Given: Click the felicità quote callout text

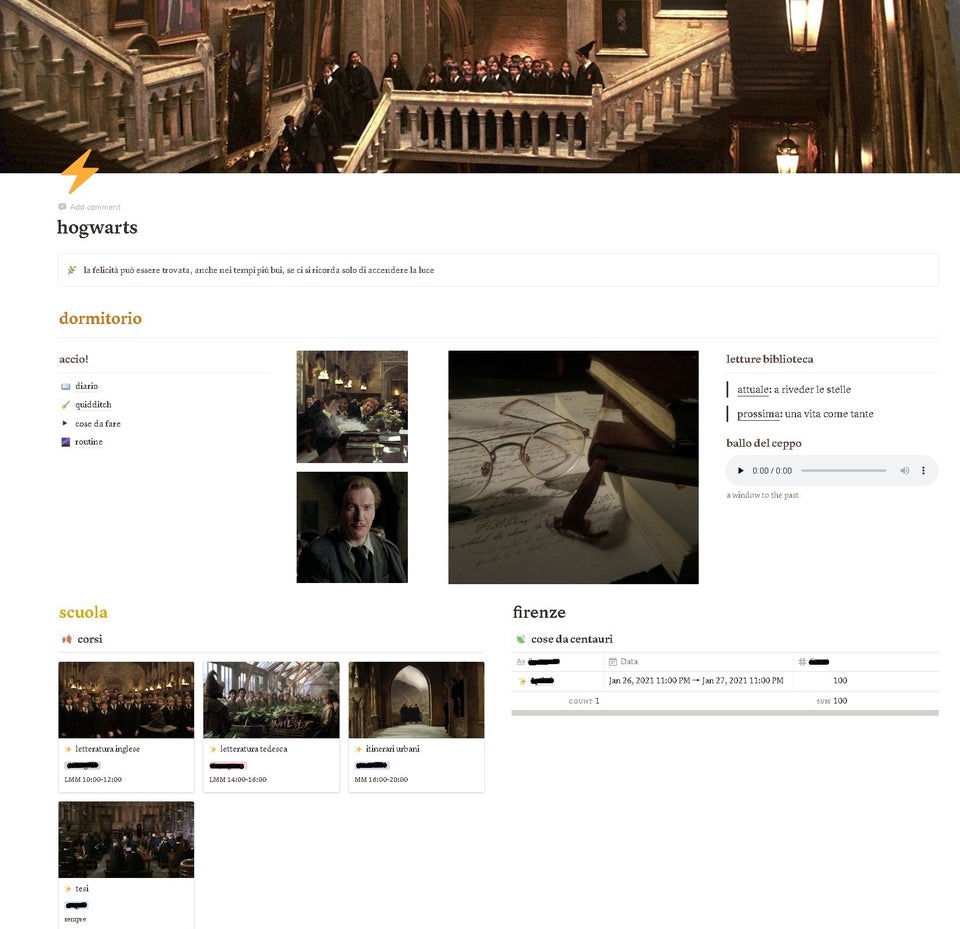Looking at the screenshot, I should (259, 270).
